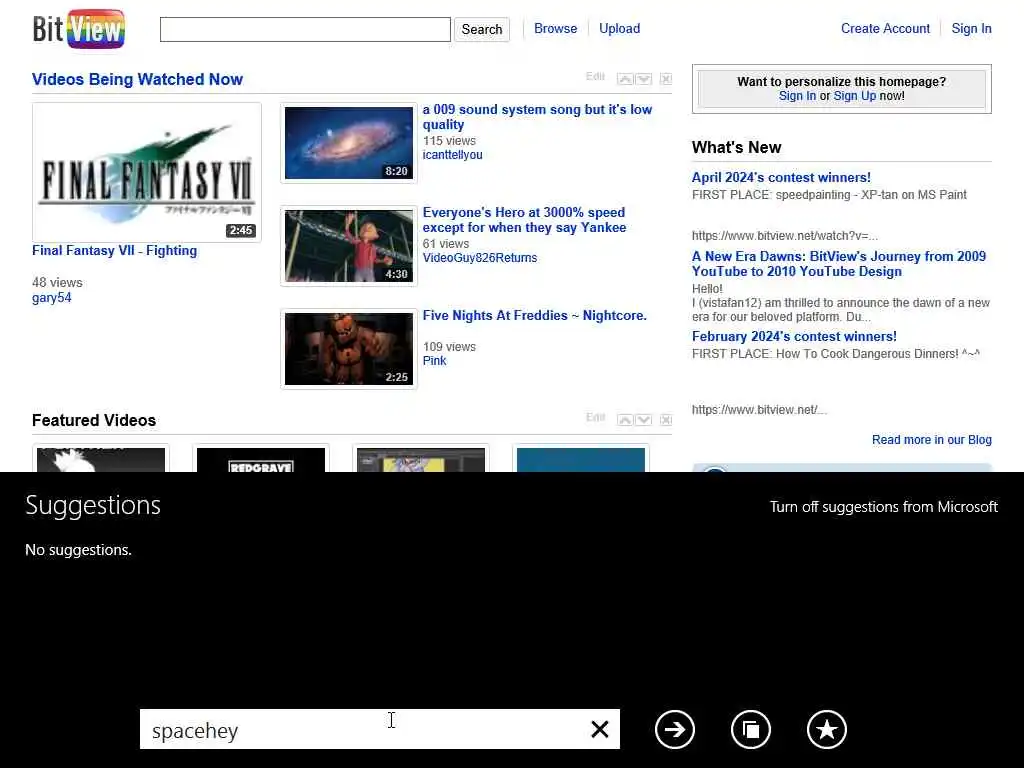The image size is (1024, 768).
Task: Click Edit in Videos Being Watched Now section
Action: pyautogui.click(x=595, y=76)
